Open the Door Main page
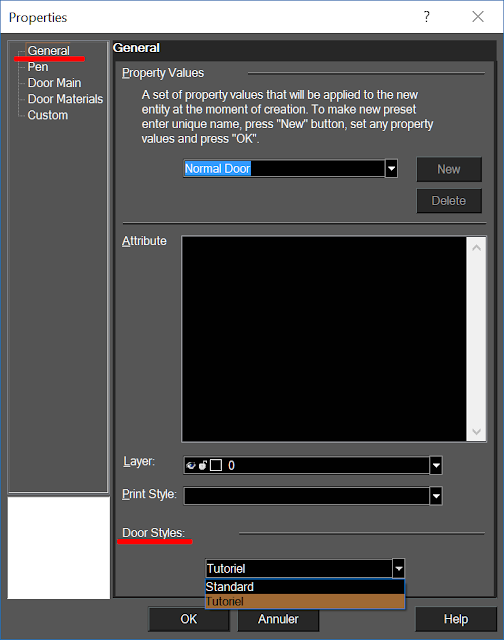504x640 pixels. tap(54, 83)
